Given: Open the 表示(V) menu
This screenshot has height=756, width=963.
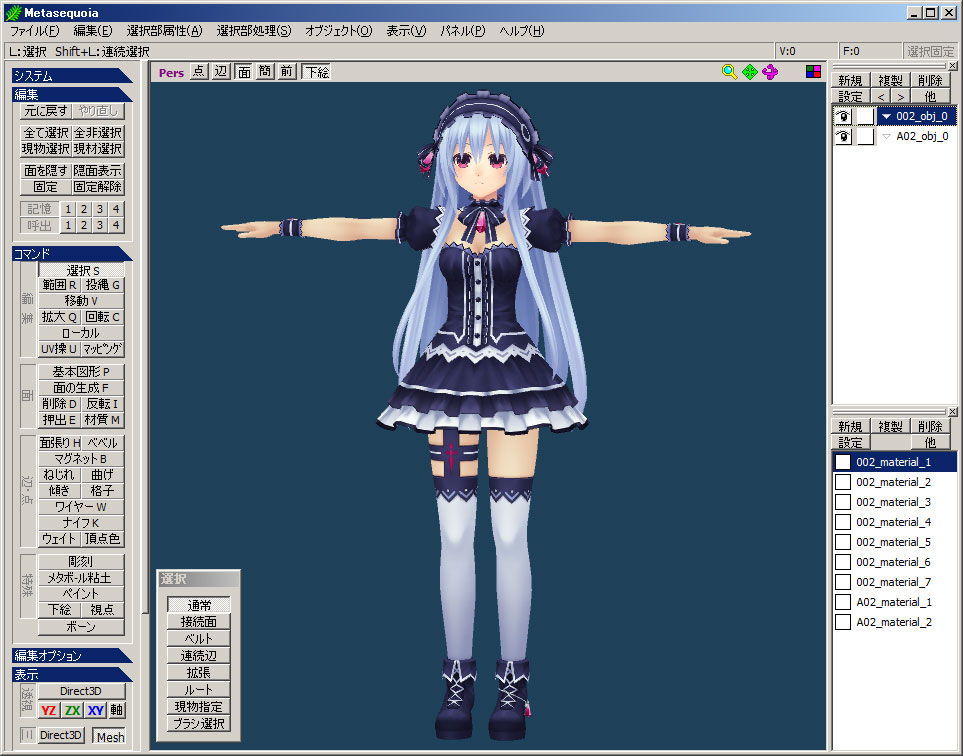Looking at the screenshot, I should (x=406, y=31).
